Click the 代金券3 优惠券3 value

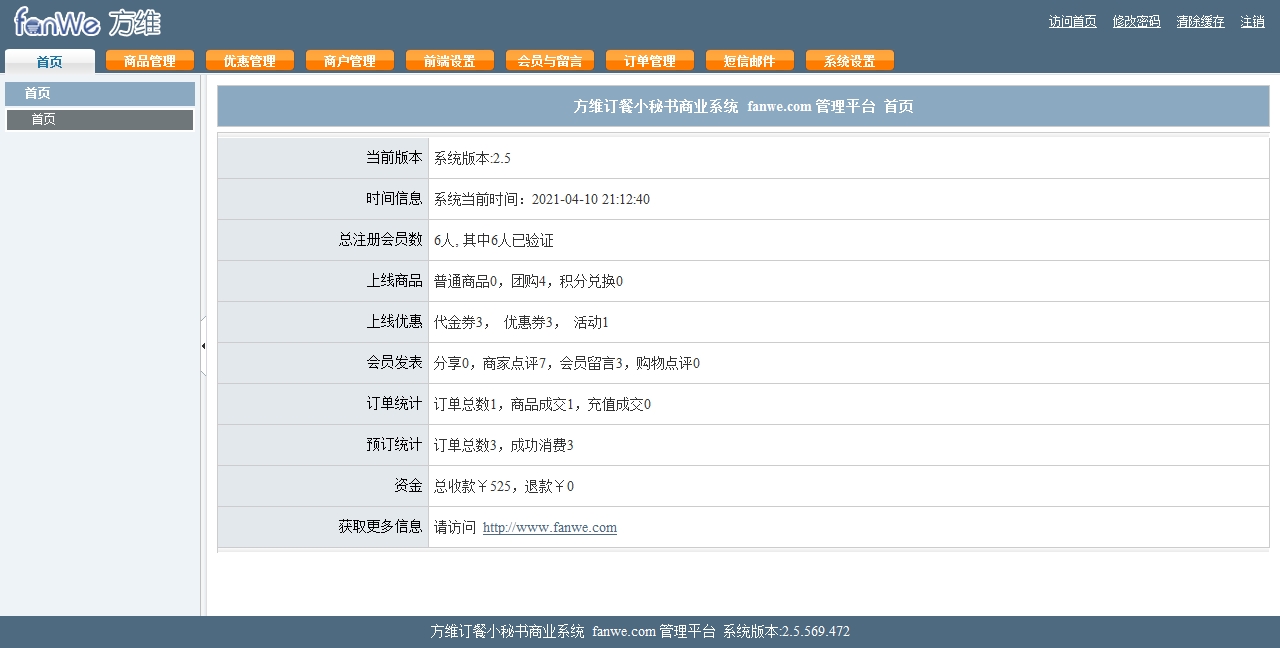coord(521,322)
